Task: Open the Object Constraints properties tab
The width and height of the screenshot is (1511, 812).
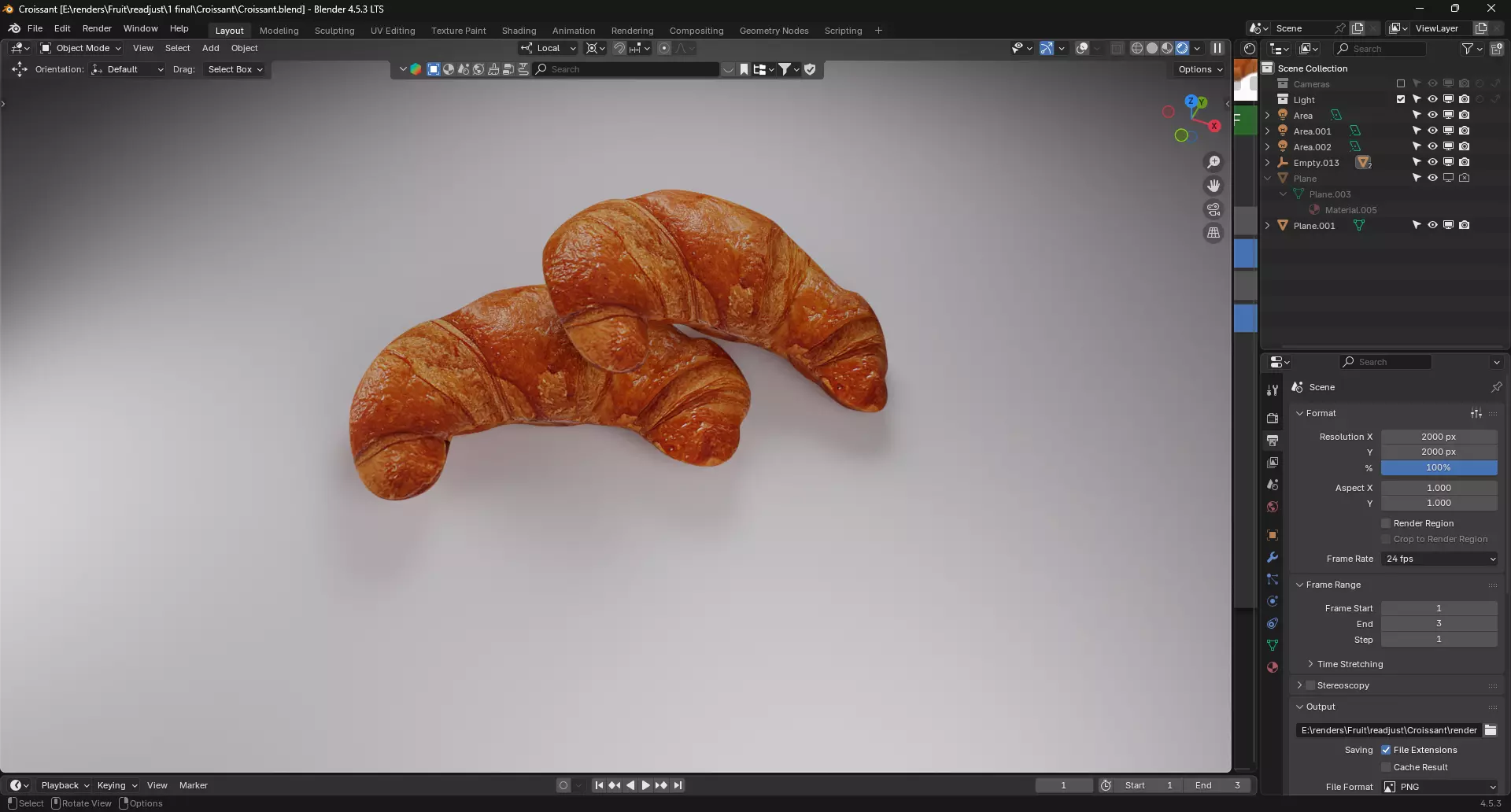Action: [x=1273, y=623]
